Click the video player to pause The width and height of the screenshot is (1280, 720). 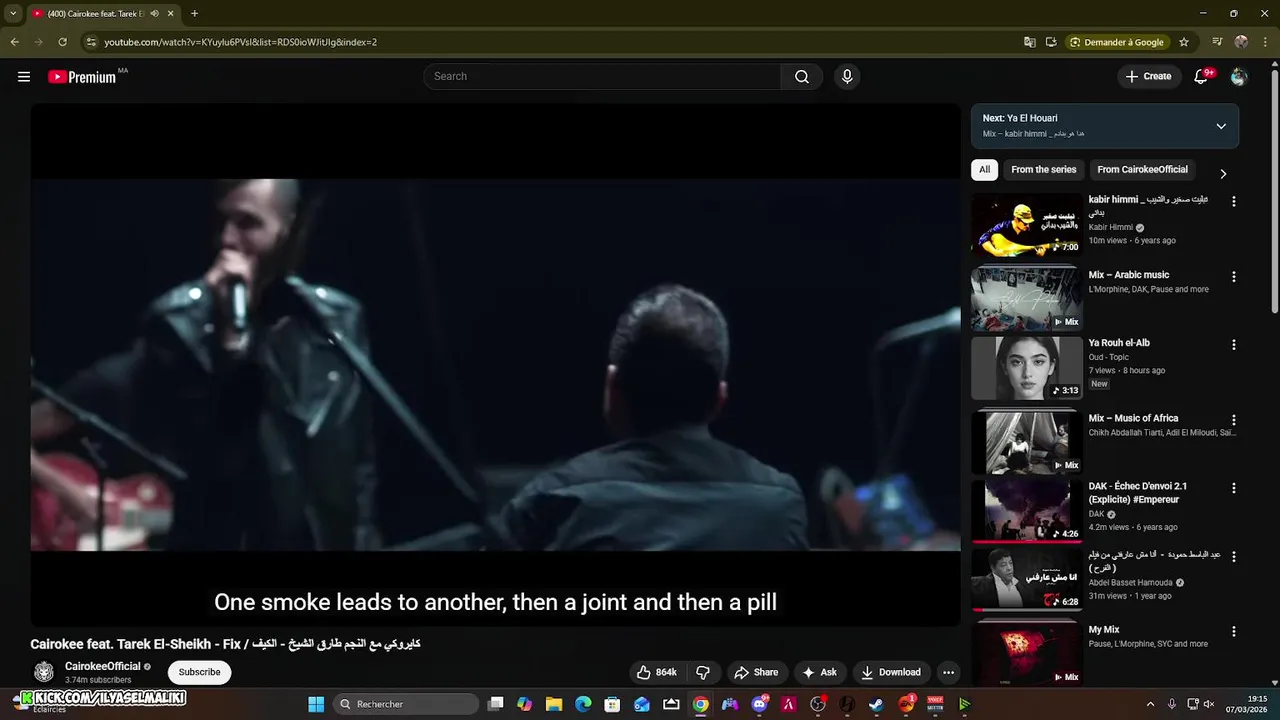click(x=495, y=365)
